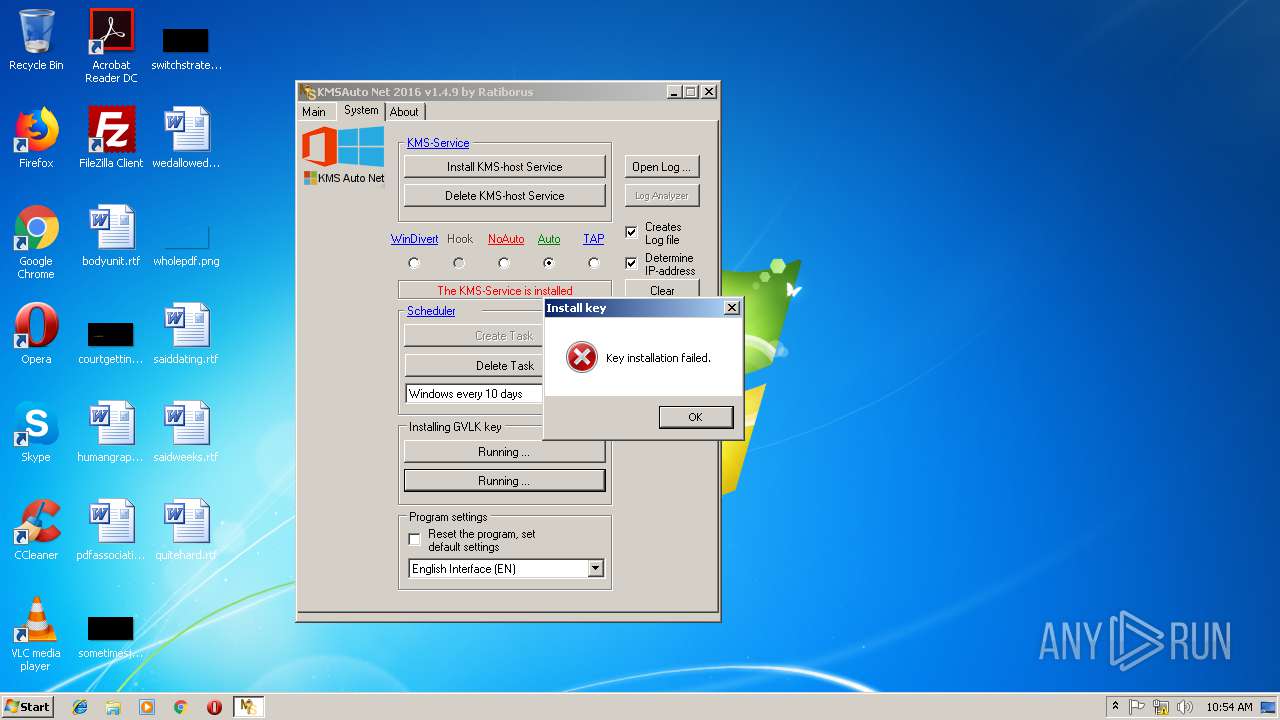This screenshot has width=1280, height=720.
Task: Open the wedallowed document icon
Action: (186, 138)
